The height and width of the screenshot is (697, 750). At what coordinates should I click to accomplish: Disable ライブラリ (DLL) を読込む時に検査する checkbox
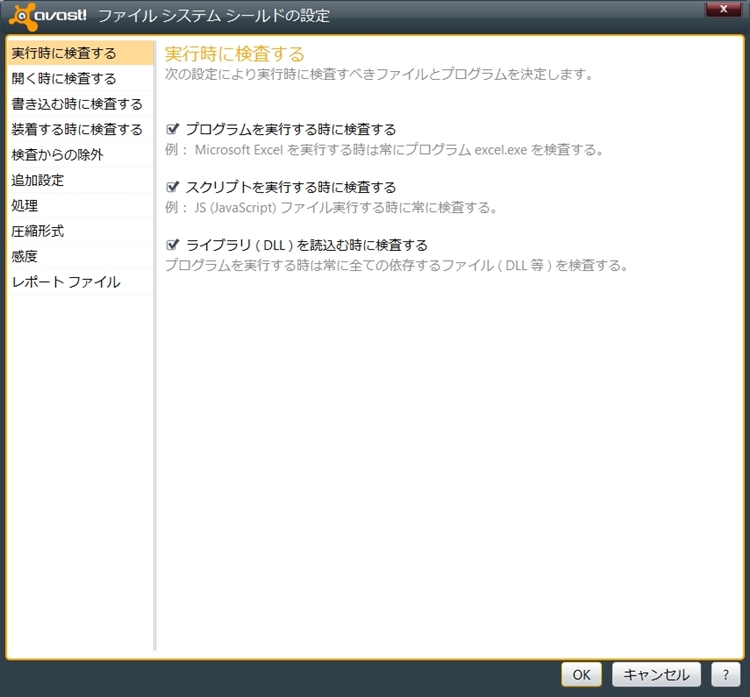172,245
